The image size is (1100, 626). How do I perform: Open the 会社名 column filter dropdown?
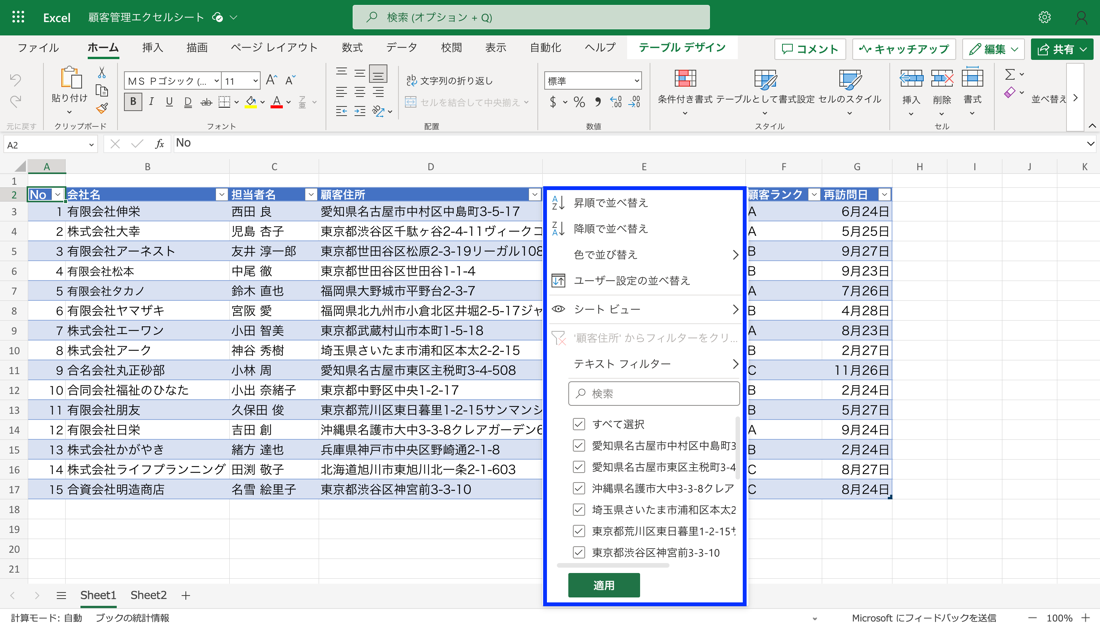pyautogui.click(x=222, y=194)
